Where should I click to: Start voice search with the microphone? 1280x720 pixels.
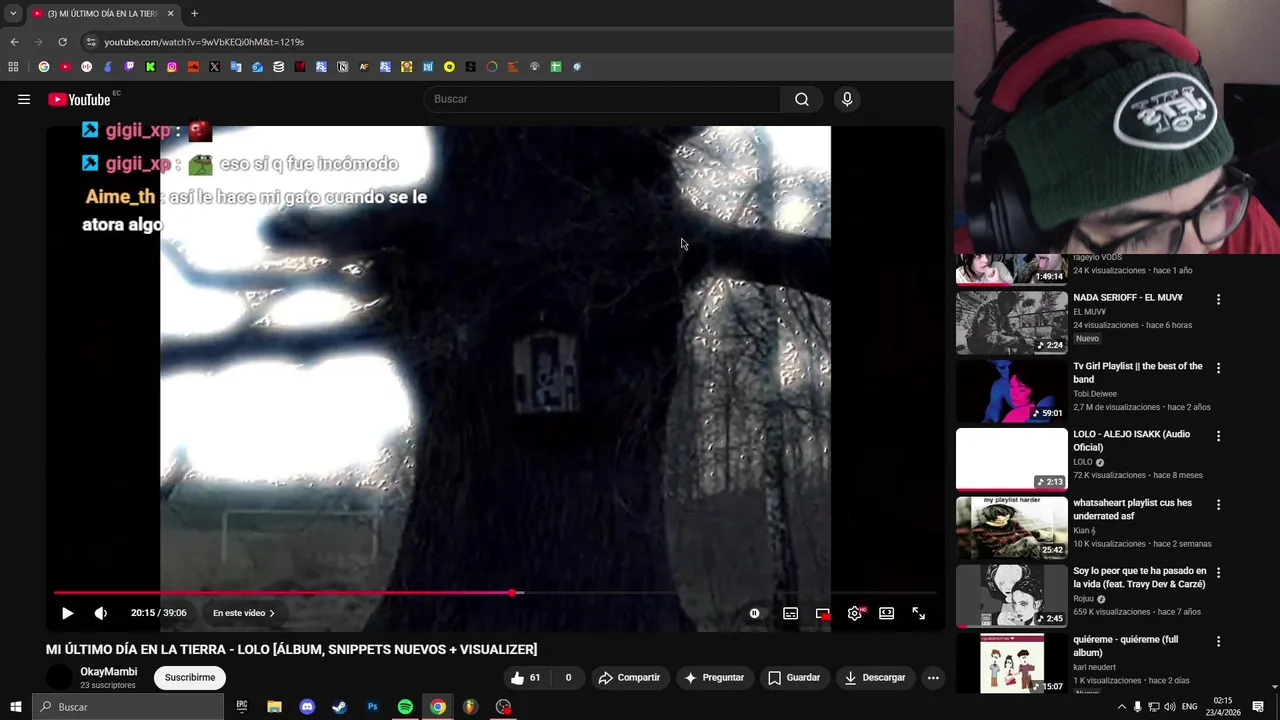tap(847, 99)
